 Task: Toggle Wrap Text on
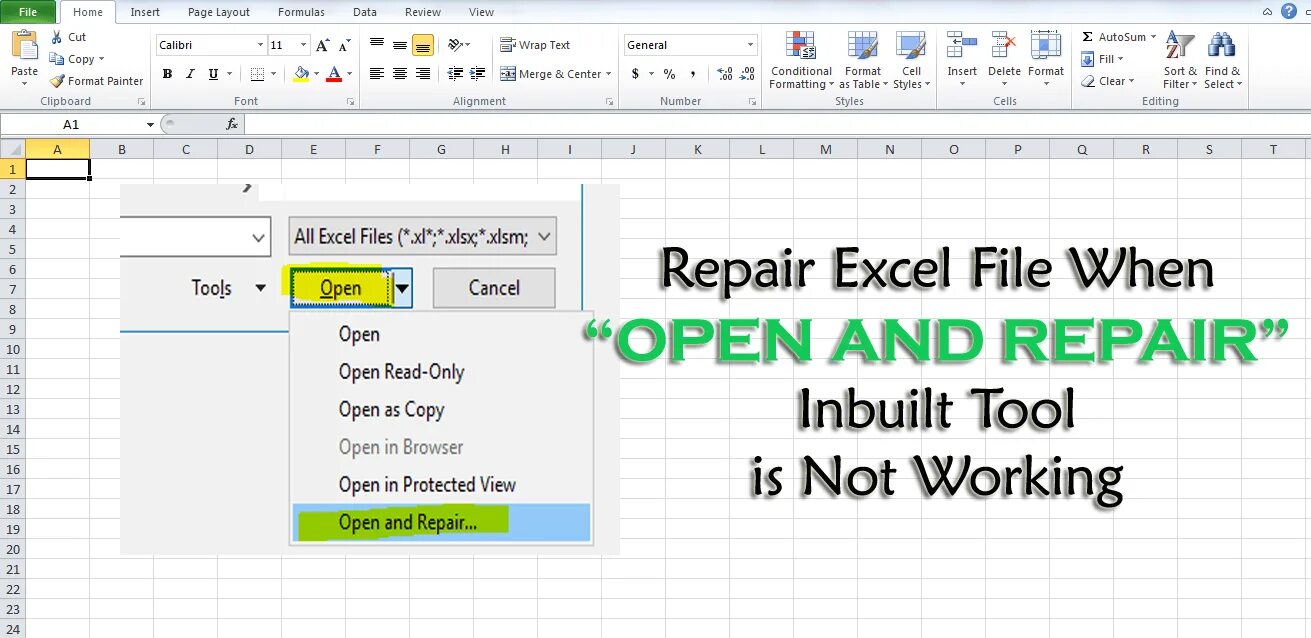(x=535, y=45)
